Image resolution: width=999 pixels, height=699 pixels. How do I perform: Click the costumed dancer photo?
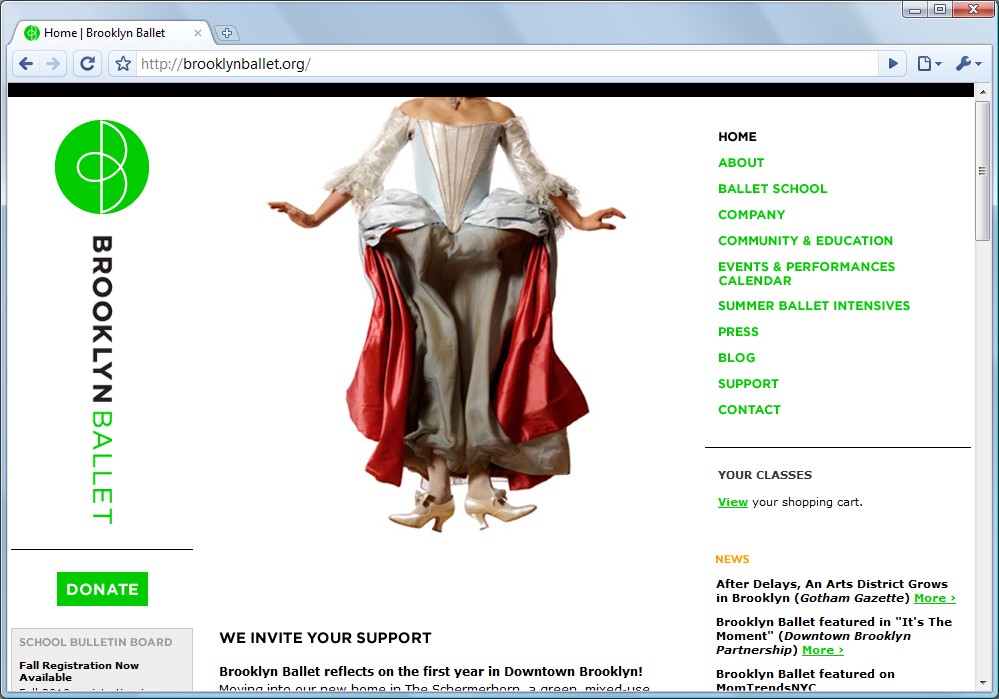click(x=447, y=315)
